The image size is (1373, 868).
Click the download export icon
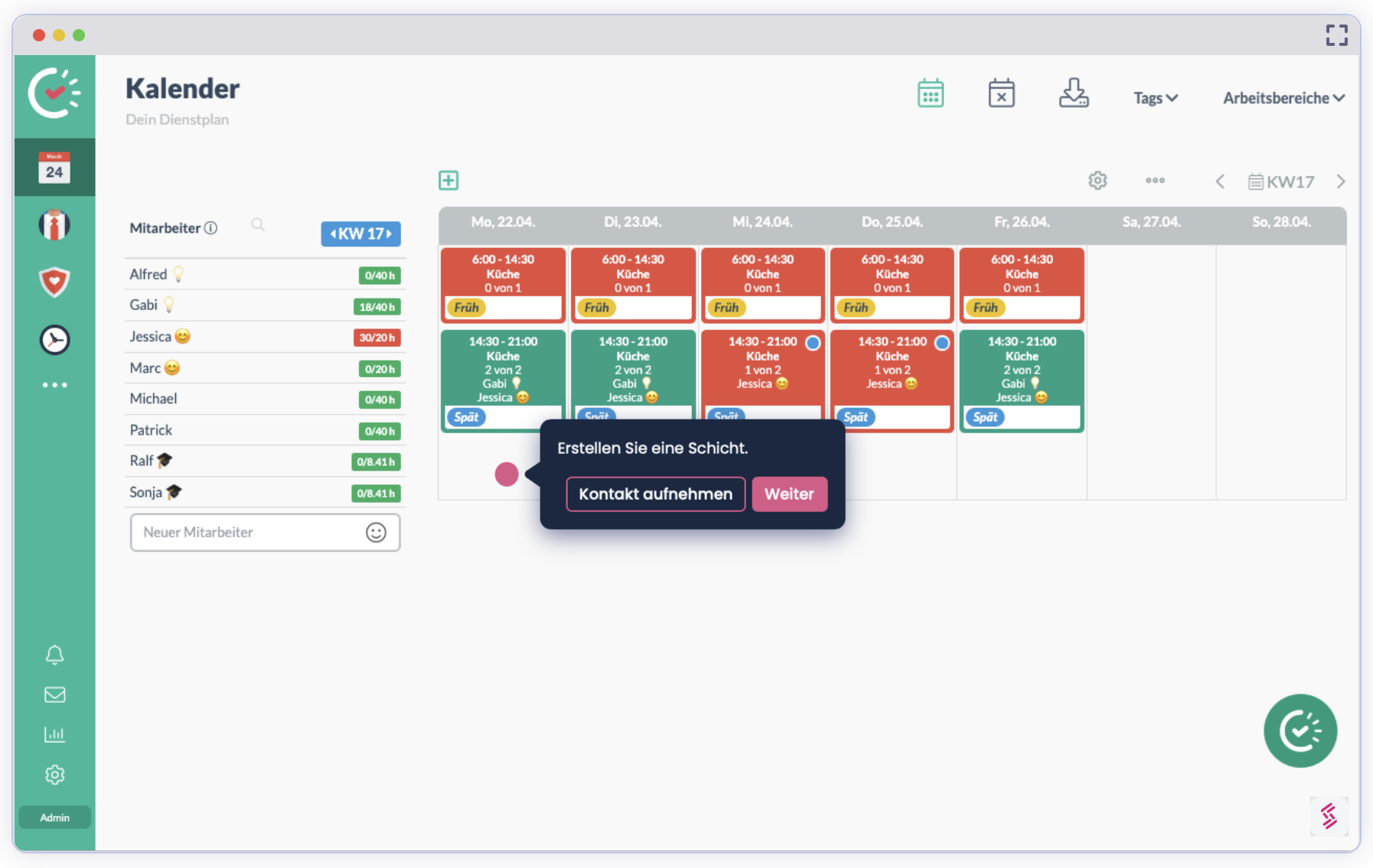[x=1073, y=94]
